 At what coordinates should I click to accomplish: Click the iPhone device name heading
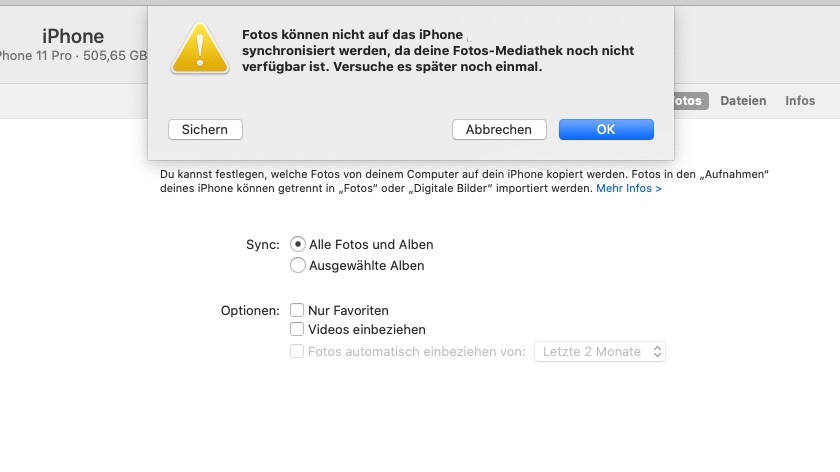(x=73, y=37)
